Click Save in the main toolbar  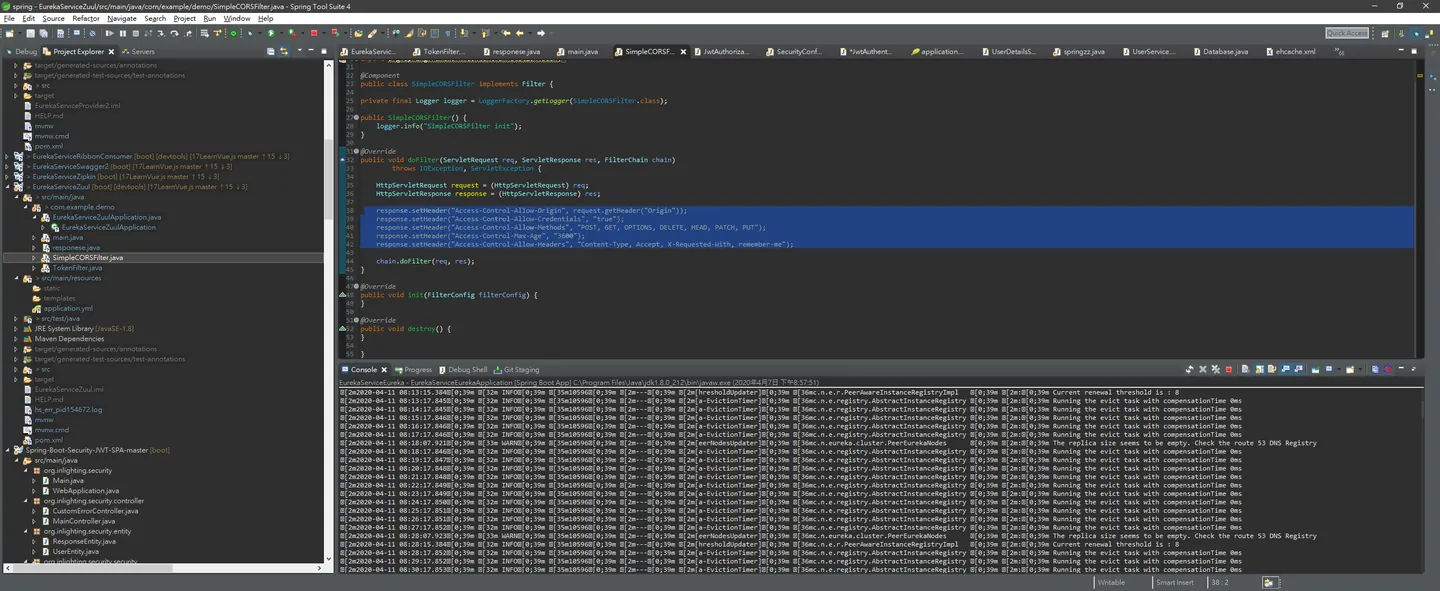pos(31,33)
